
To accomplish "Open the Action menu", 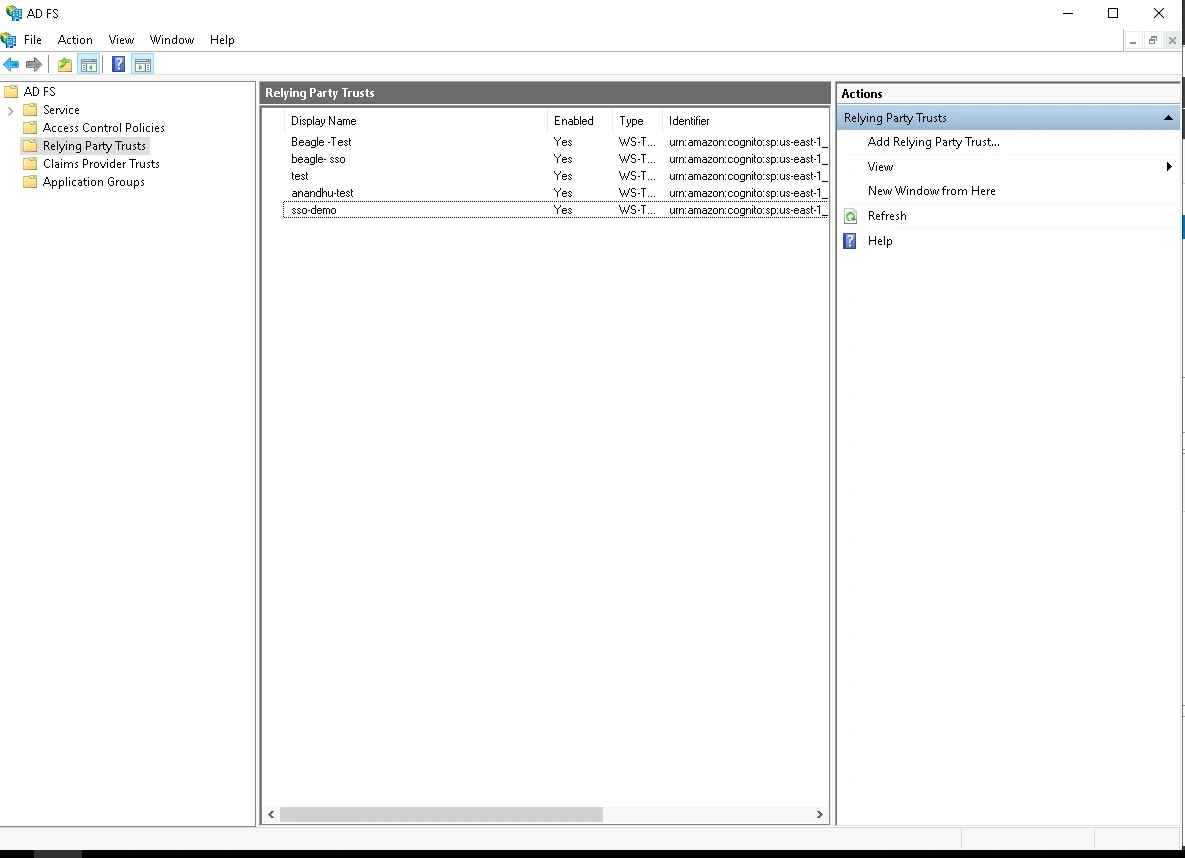I will [76, 40].
